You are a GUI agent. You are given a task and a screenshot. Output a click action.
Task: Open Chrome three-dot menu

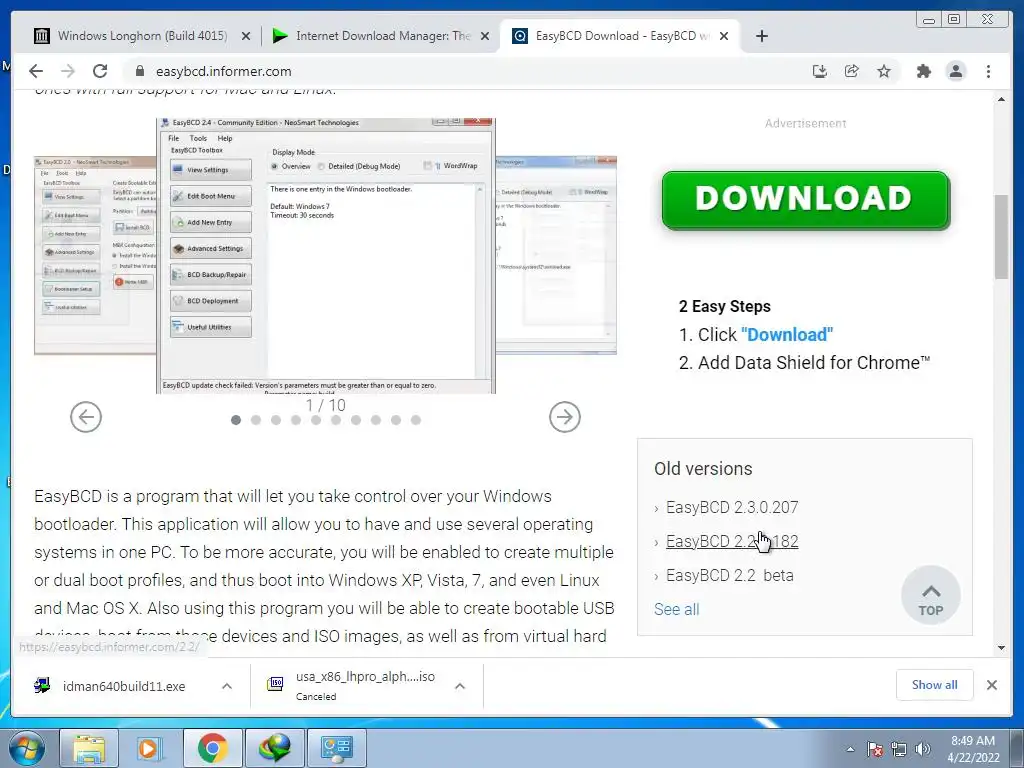[988, 71]
